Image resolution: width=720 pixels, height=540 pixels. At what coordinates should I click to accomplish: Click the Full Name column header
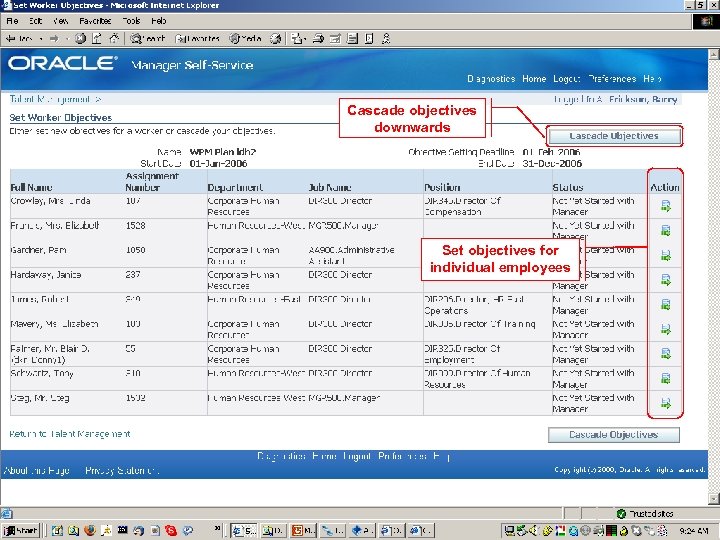pos(31,187)
